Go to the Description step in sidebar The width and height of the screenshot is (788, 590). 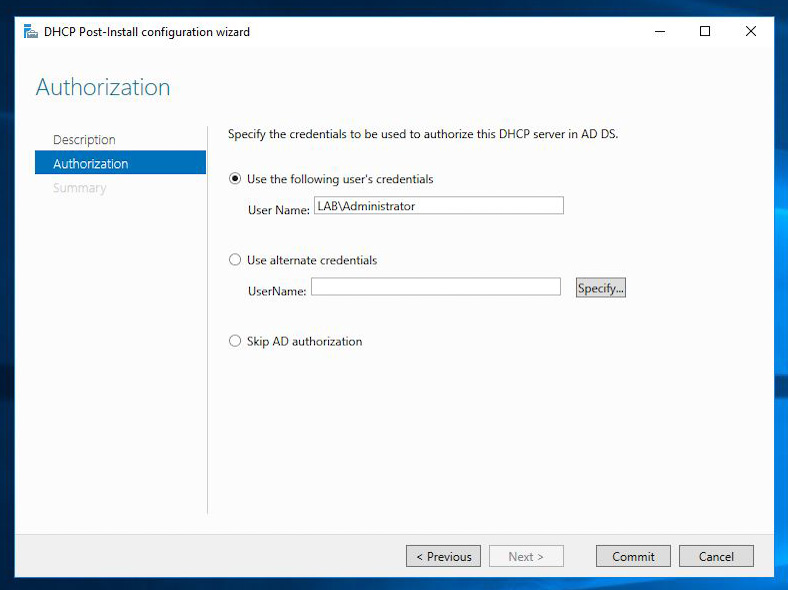pos(84,140)
